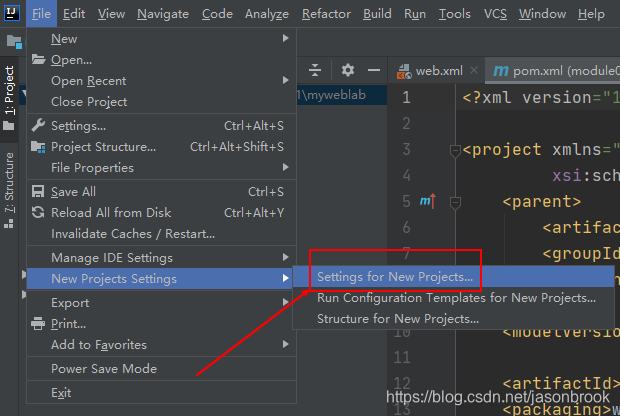Open the Help menu
620x416 pixels.
point(591,14)
